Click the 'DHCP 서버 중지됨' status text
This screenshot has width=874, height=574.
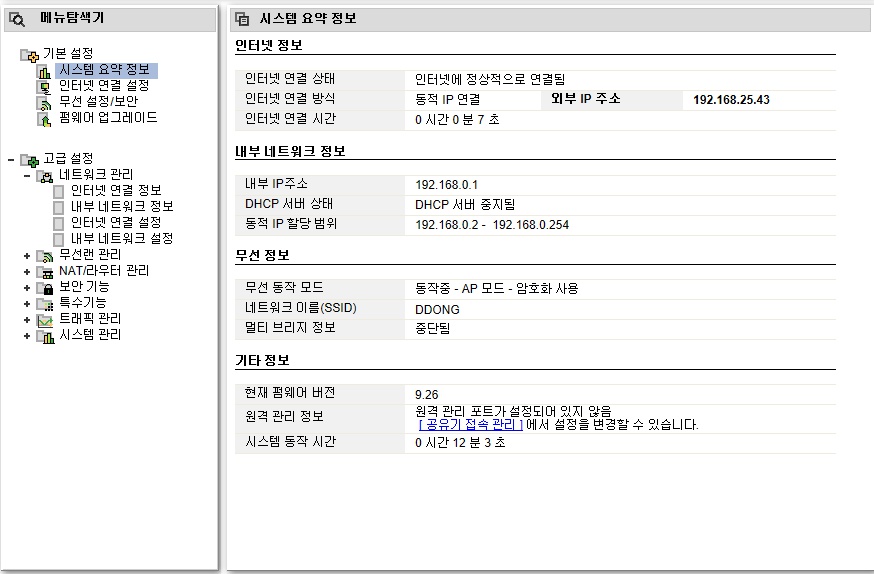[x=465, y=205]
